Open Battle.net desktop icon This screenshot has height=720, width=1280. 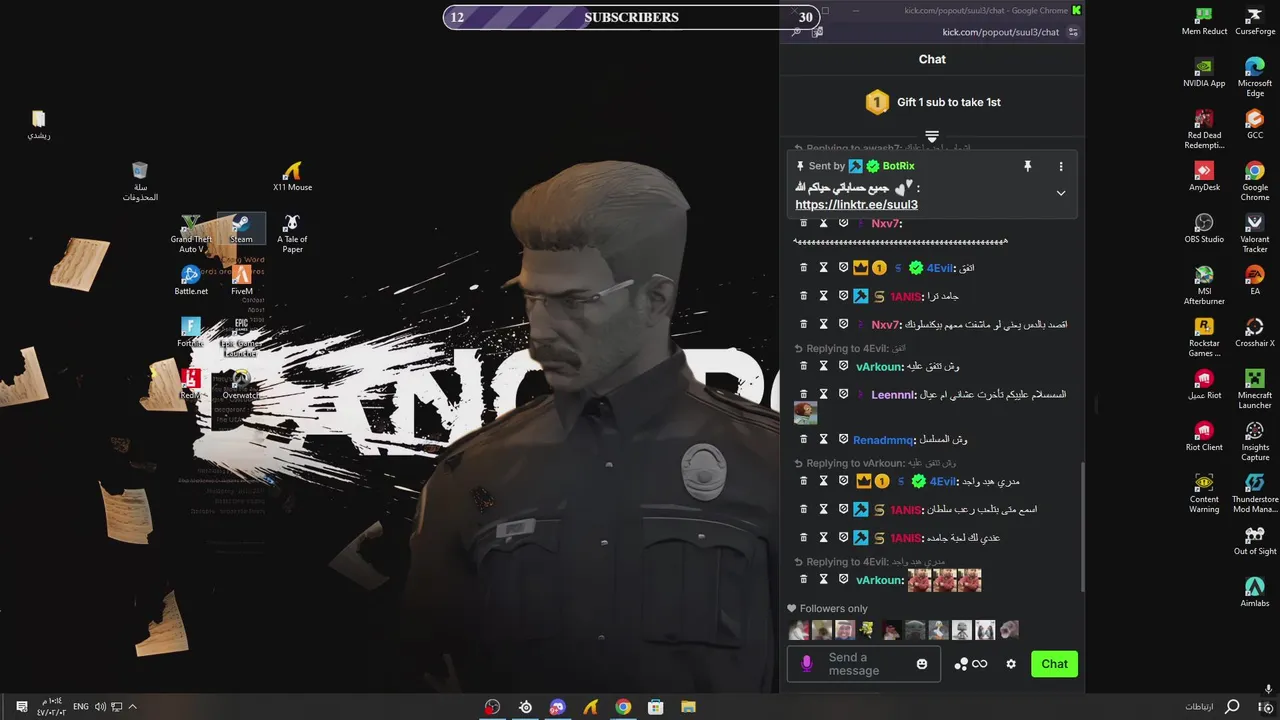point(191,281)
